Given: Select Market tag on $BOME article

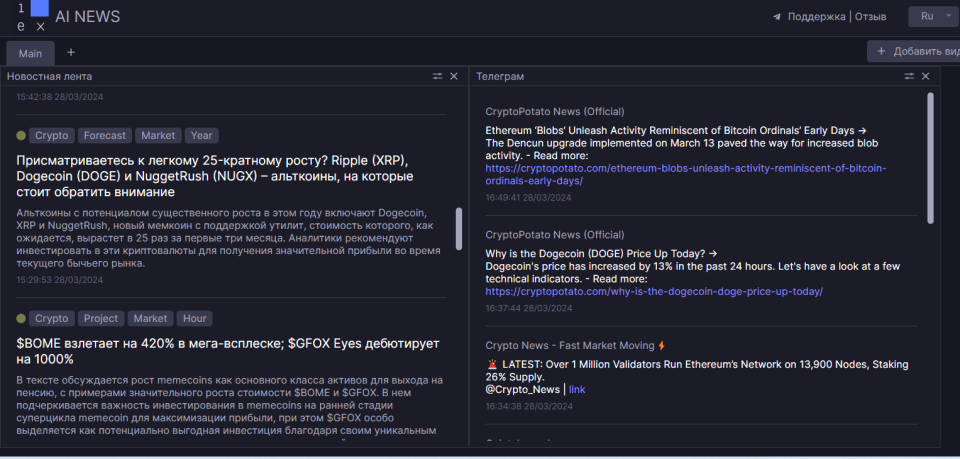Looking at the screenshot, I should (x=151, y=318).
